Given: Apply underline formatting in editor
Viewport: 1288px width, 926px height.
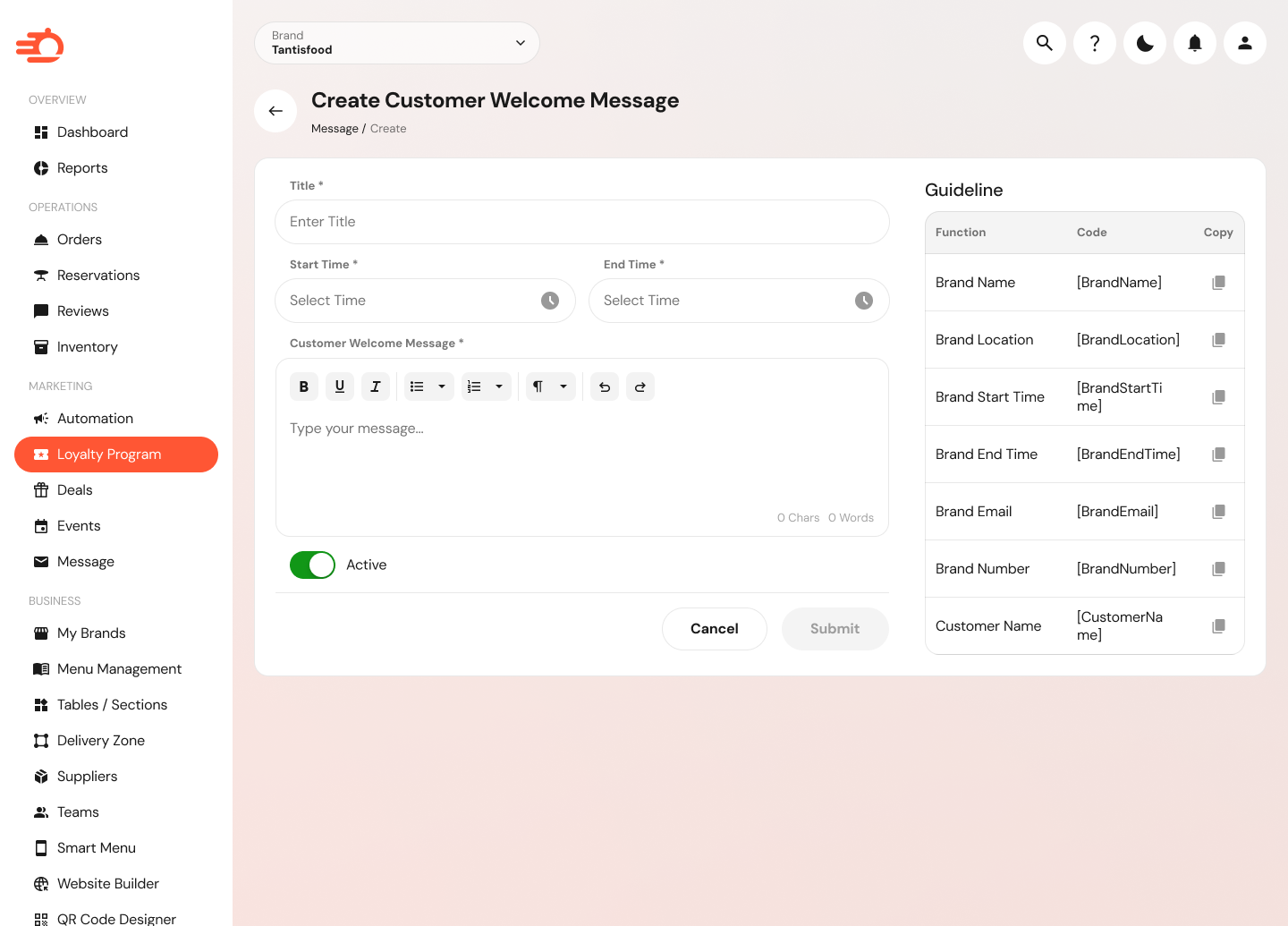Looking at the screenshot, I should pos(340,387).
